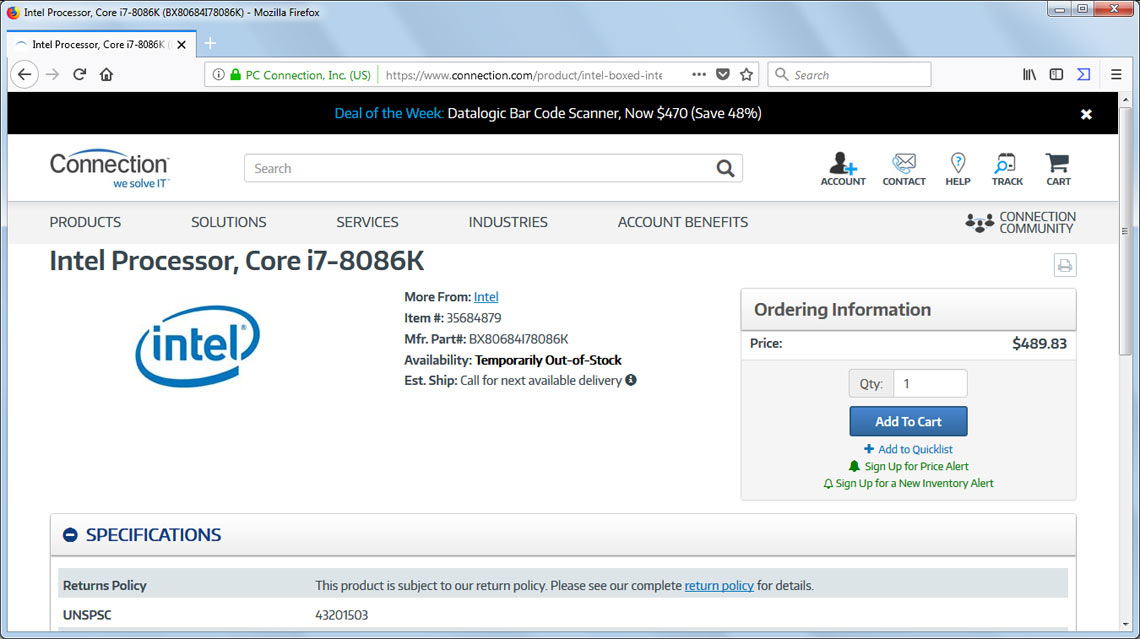Open page actions three-dot menu
This screenshot has width=1140, height=639.
tap(699, 74)
